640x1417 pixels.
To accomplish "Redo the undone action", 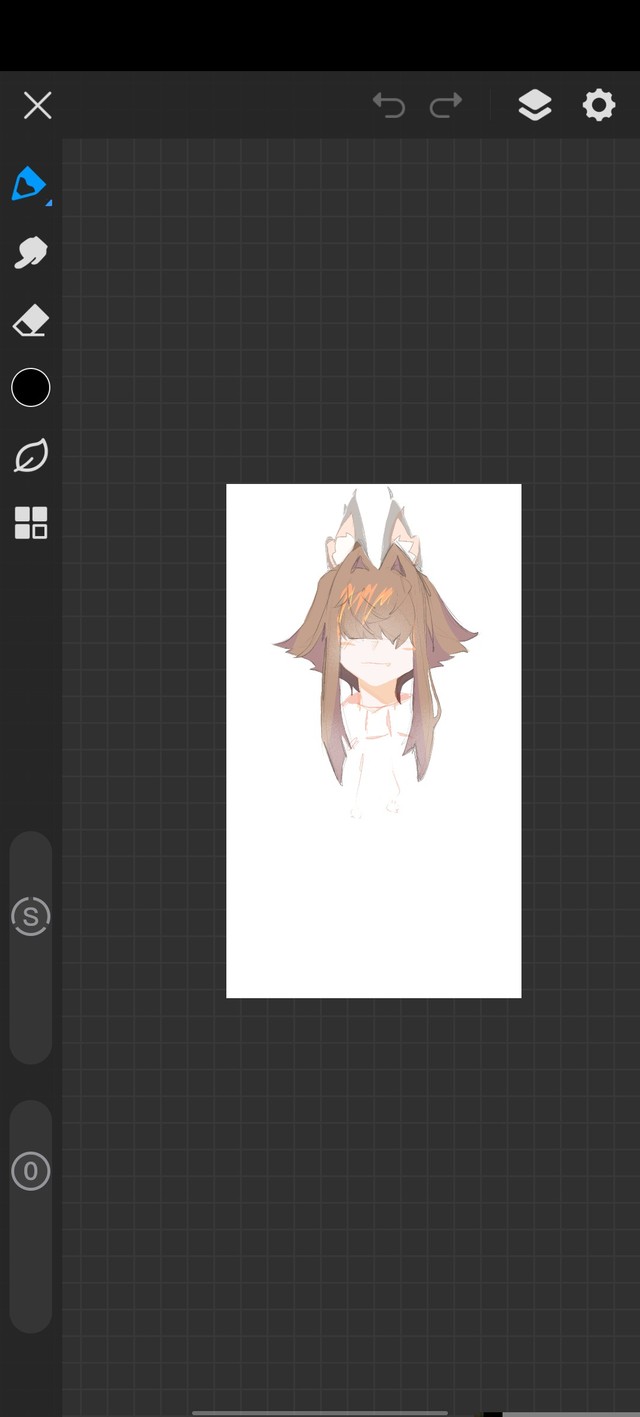I will tap(446, 105).
